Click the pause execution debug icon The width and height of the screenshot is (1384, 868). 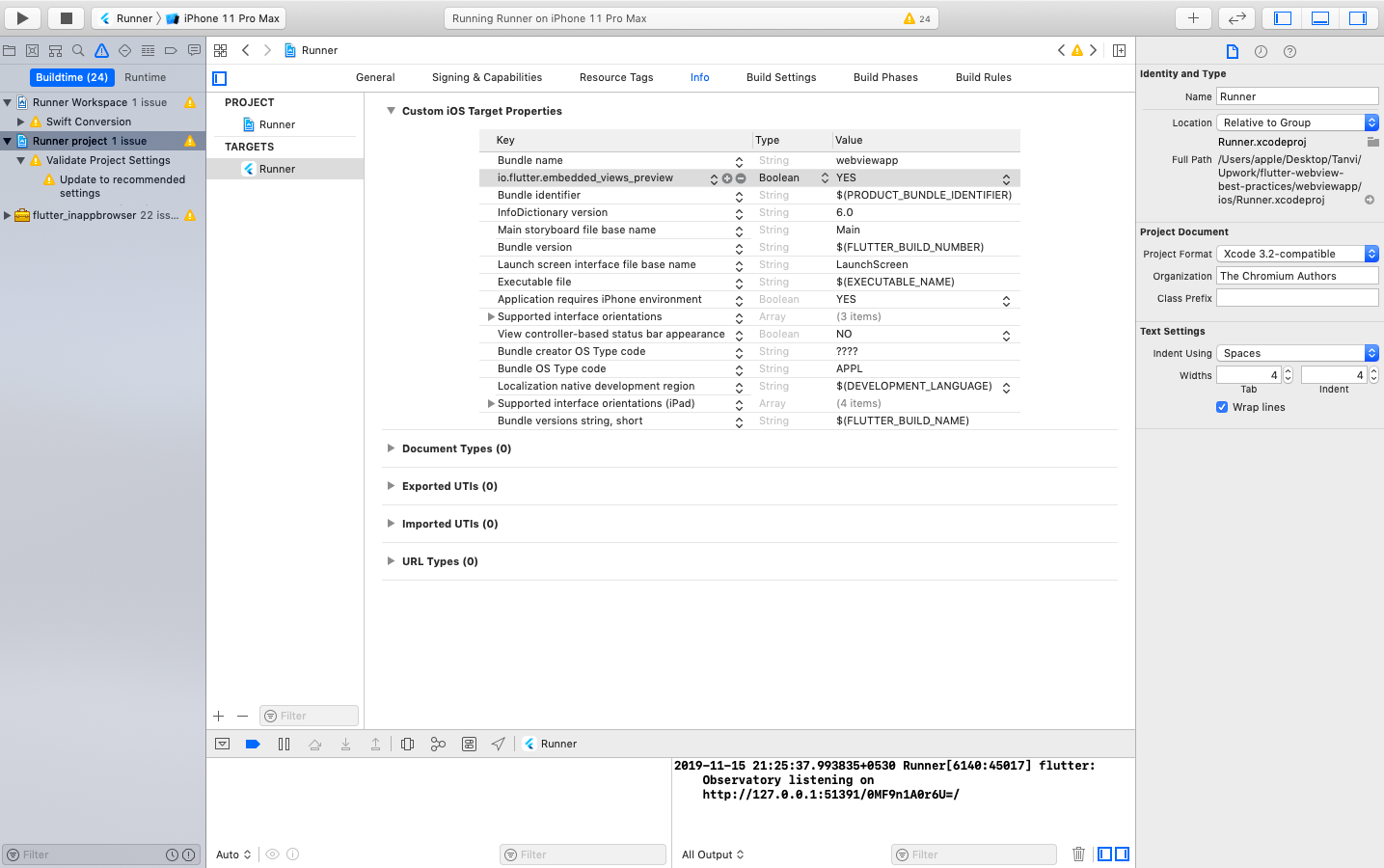point(284,744)
